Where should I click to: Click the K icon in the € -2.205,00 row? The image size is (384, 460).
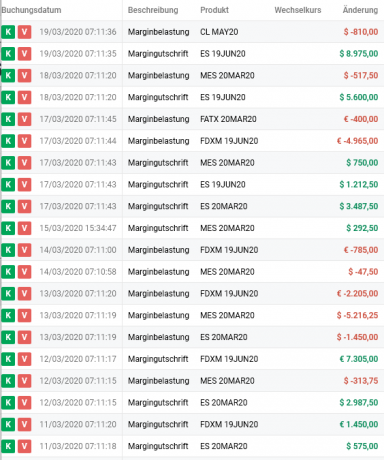(x=8, y=294)
